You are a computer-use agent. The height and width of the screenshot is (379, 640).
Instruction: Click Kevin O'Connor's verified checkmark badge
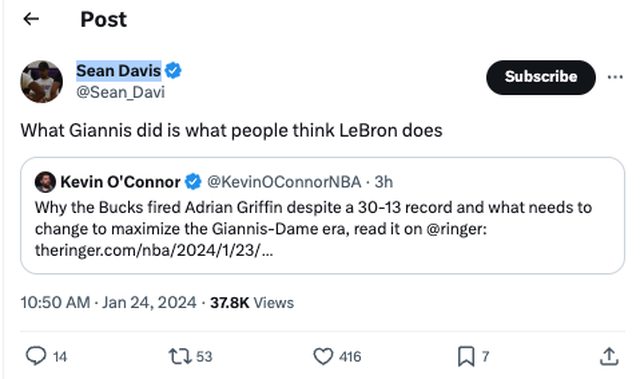pyautogui.click(x=193, y=182)
